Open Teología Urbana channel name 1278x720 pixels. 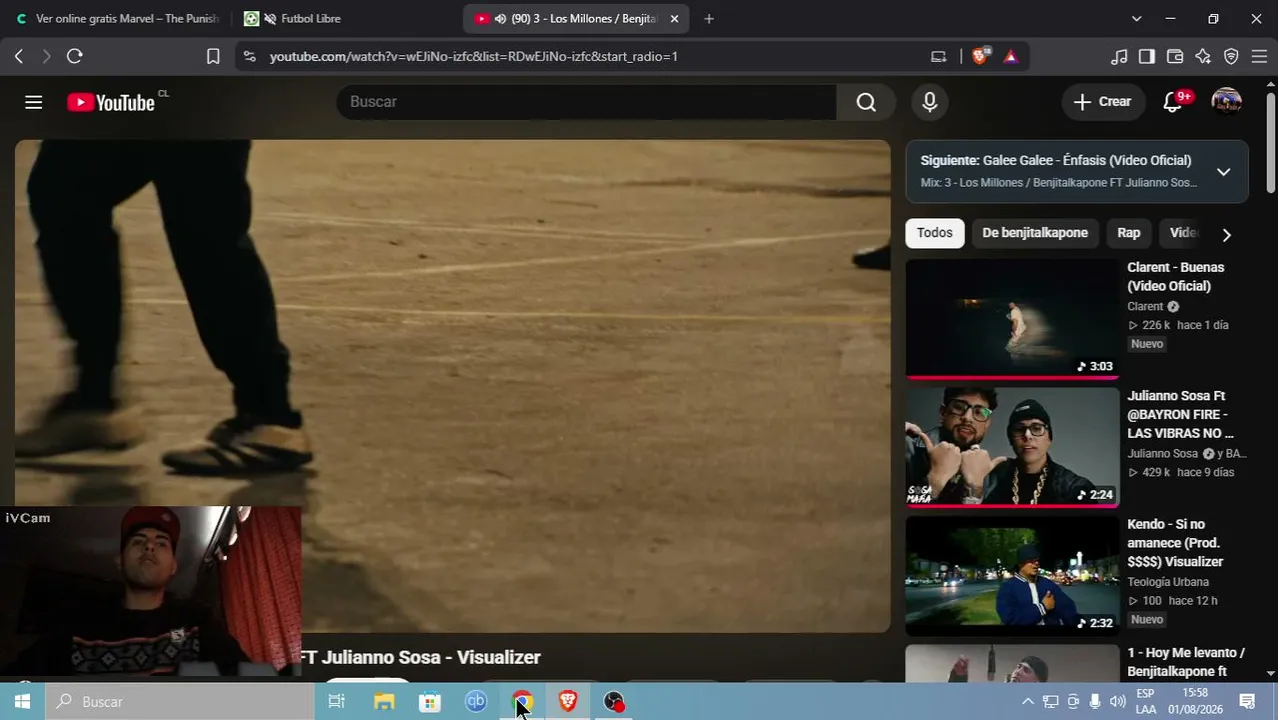point(1168,581)
